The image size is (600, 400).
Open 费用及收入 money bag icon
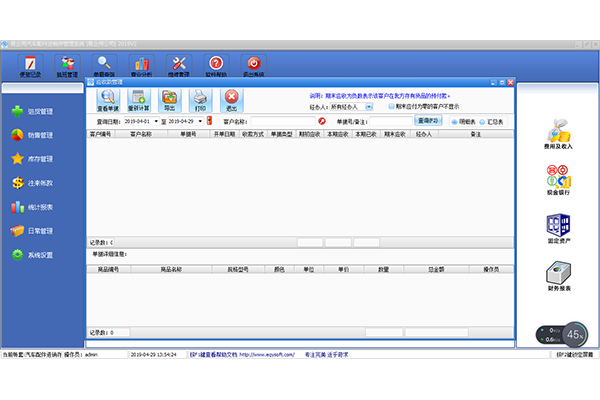point(558,134)
